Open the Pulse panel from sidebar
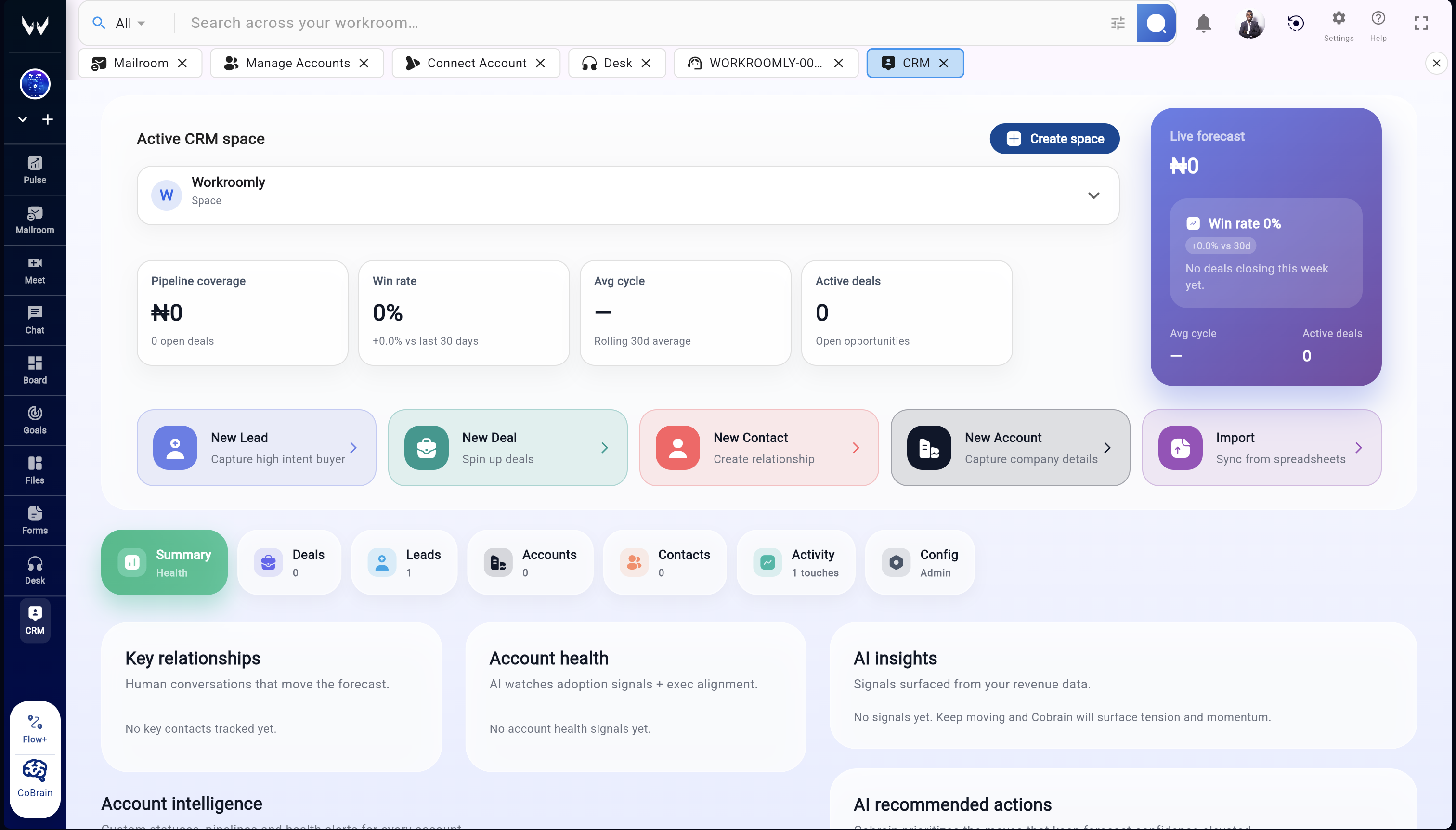Viewport: 1456px width, 830px height. [34, 169]
